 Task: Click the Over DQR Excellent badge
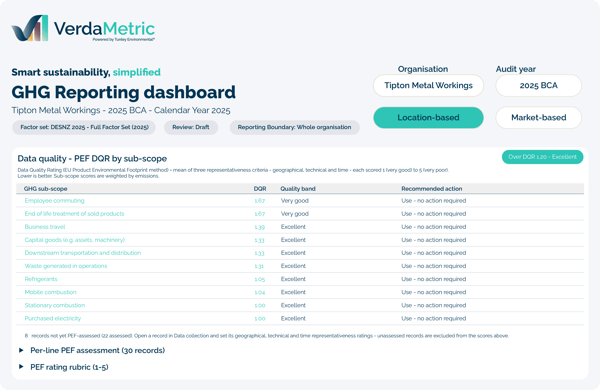tap(542, 157)
